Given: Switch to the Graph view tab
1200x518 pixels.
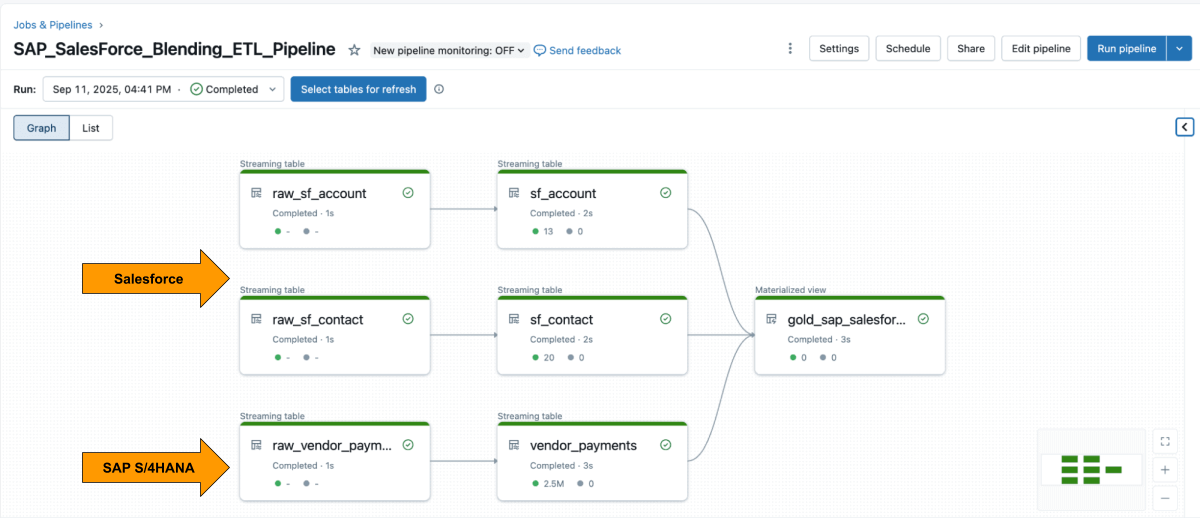Looking at the screenshot, I should click(x=41, y=128).
